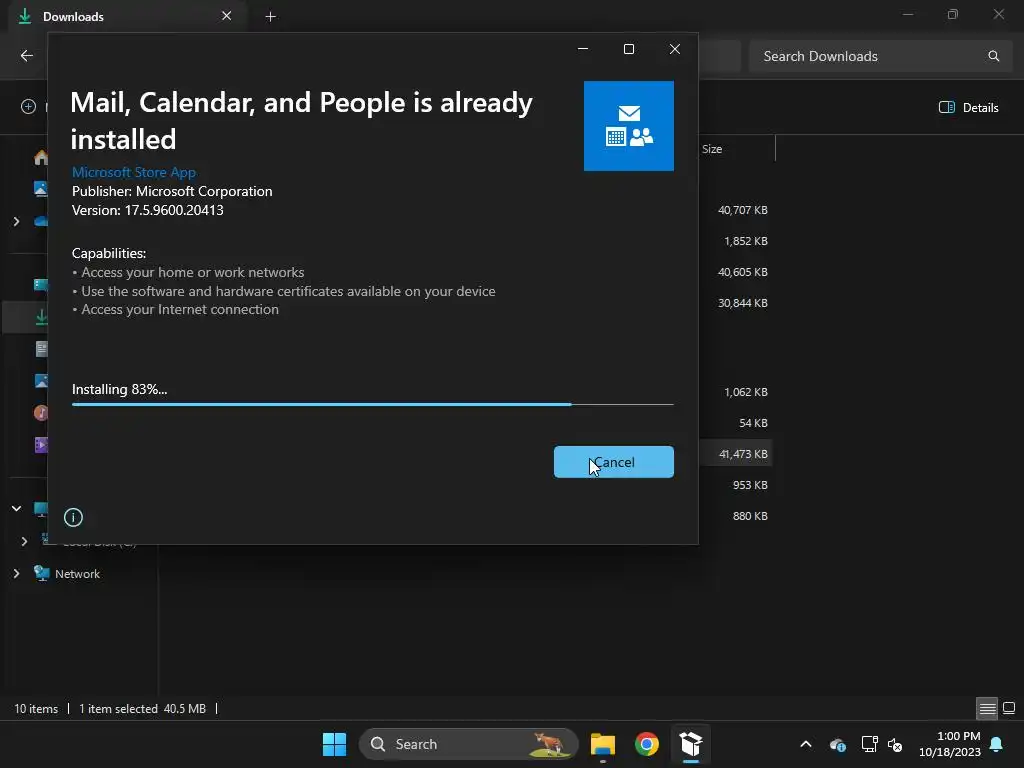Image resolution: width=1024 pixels, height=768 pixels.
Task: Click the Mail, Calendar, and People app logo
Action: tap(628, 126)
